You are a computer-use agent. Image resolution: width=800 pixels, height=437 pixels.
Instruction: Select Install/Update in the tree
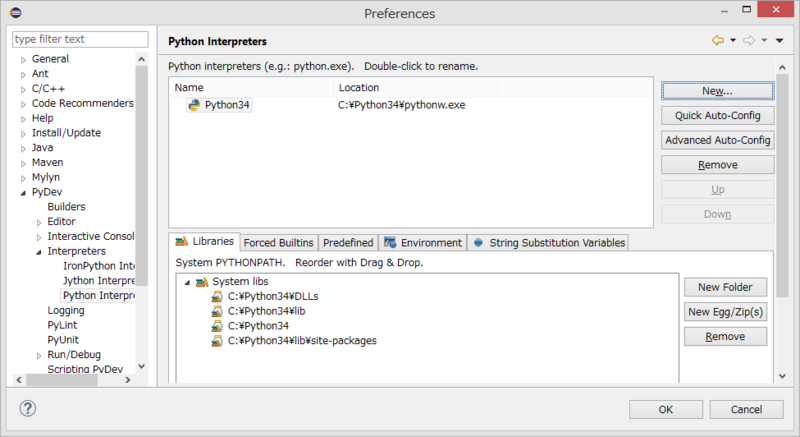coord(66,133)
